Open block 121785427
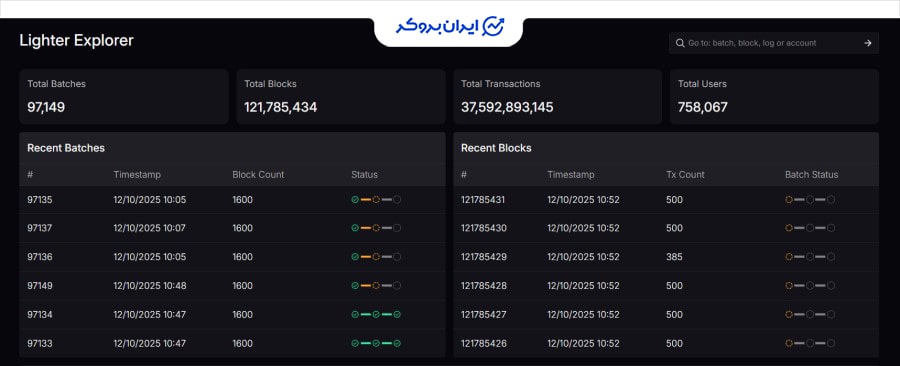 click(x=484, y=314)
